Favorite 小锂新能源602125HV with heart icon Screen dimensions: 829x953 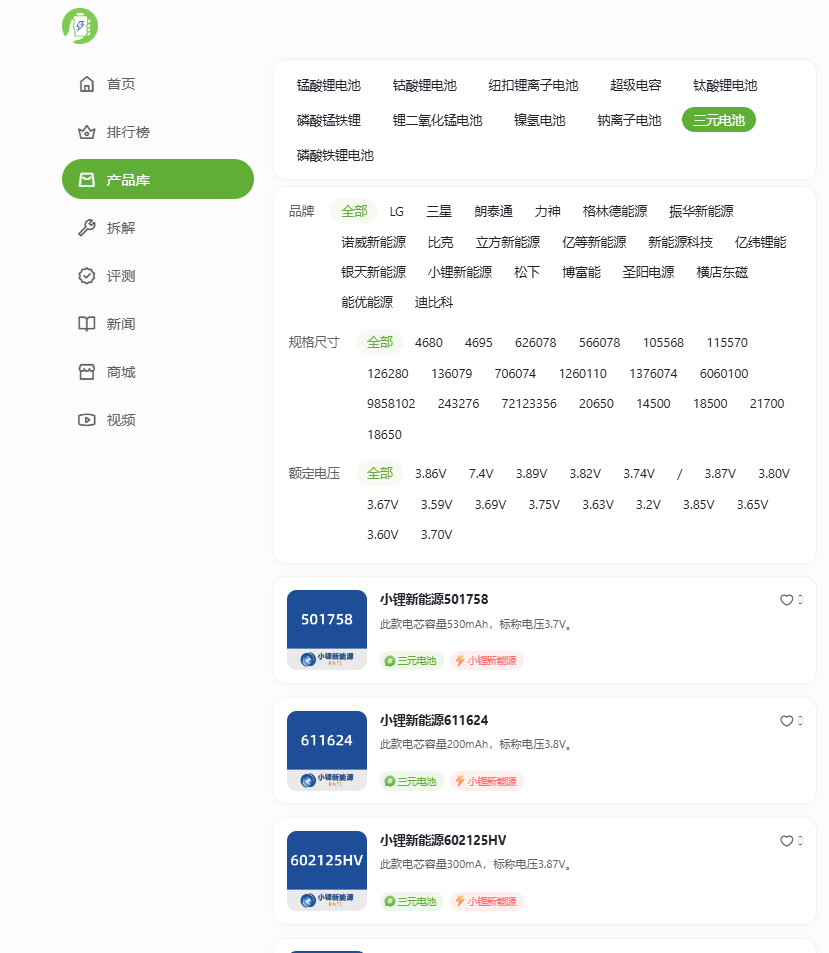(x=786, y=841)
